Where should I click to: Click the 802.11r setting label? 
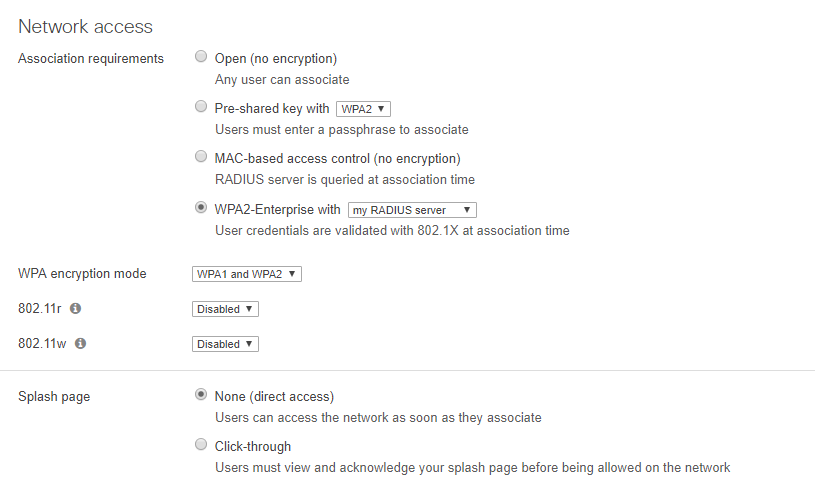tap(40, 309)
